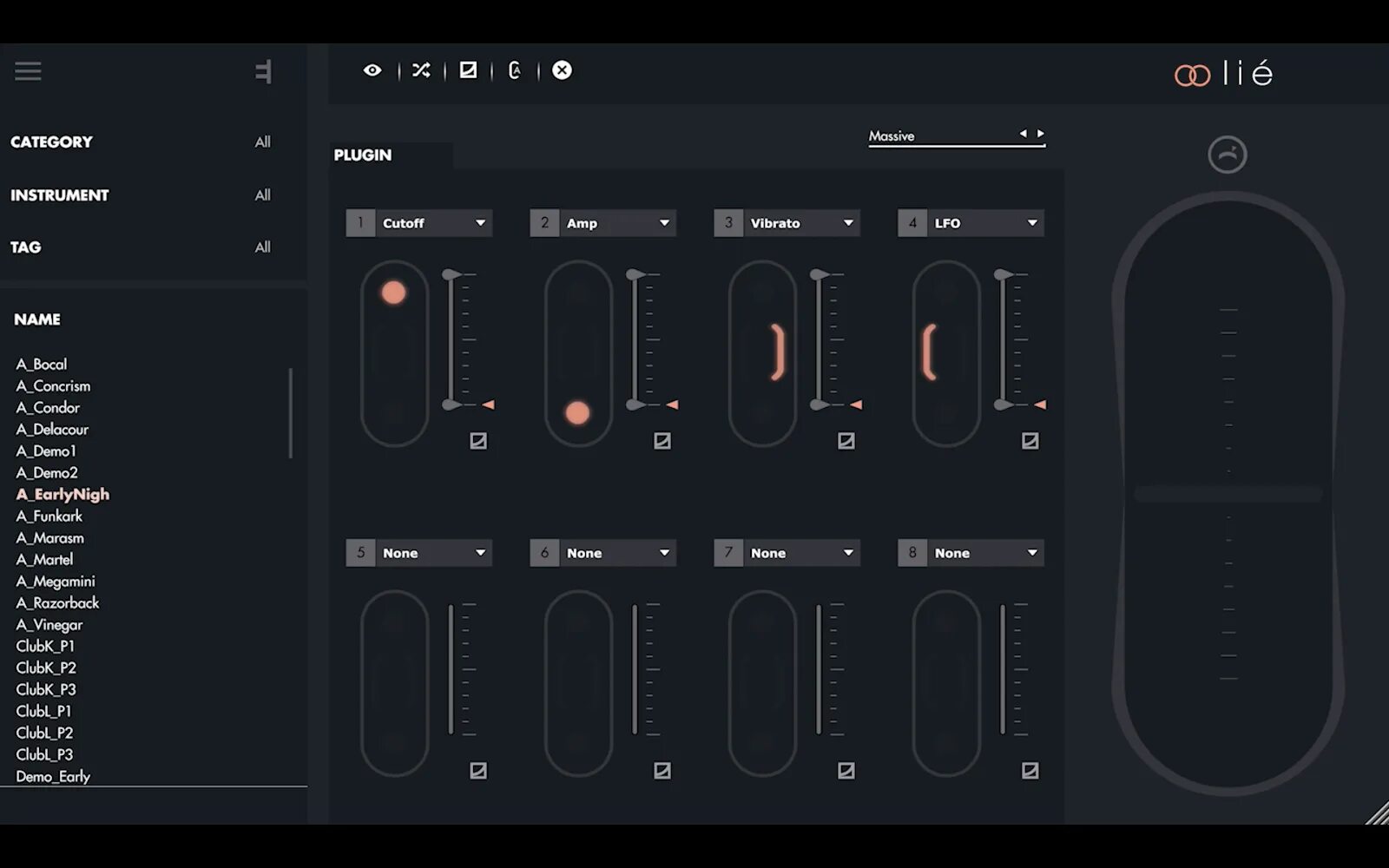Click the lock automation toolbar icon
The image size is (1389, 868).
click(515, 70)
